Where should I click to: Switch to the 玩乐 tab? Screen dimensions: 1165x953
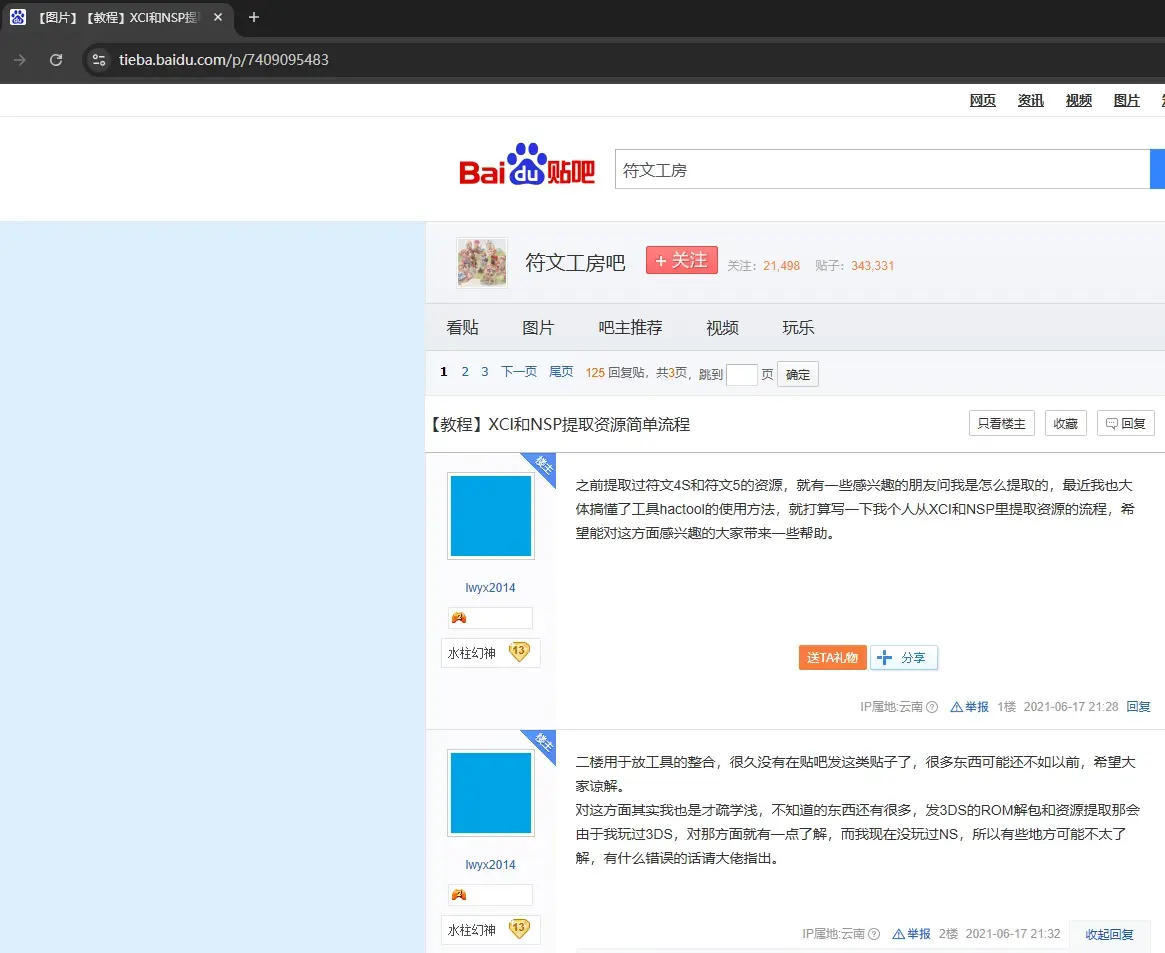click(x=798, y=328)
